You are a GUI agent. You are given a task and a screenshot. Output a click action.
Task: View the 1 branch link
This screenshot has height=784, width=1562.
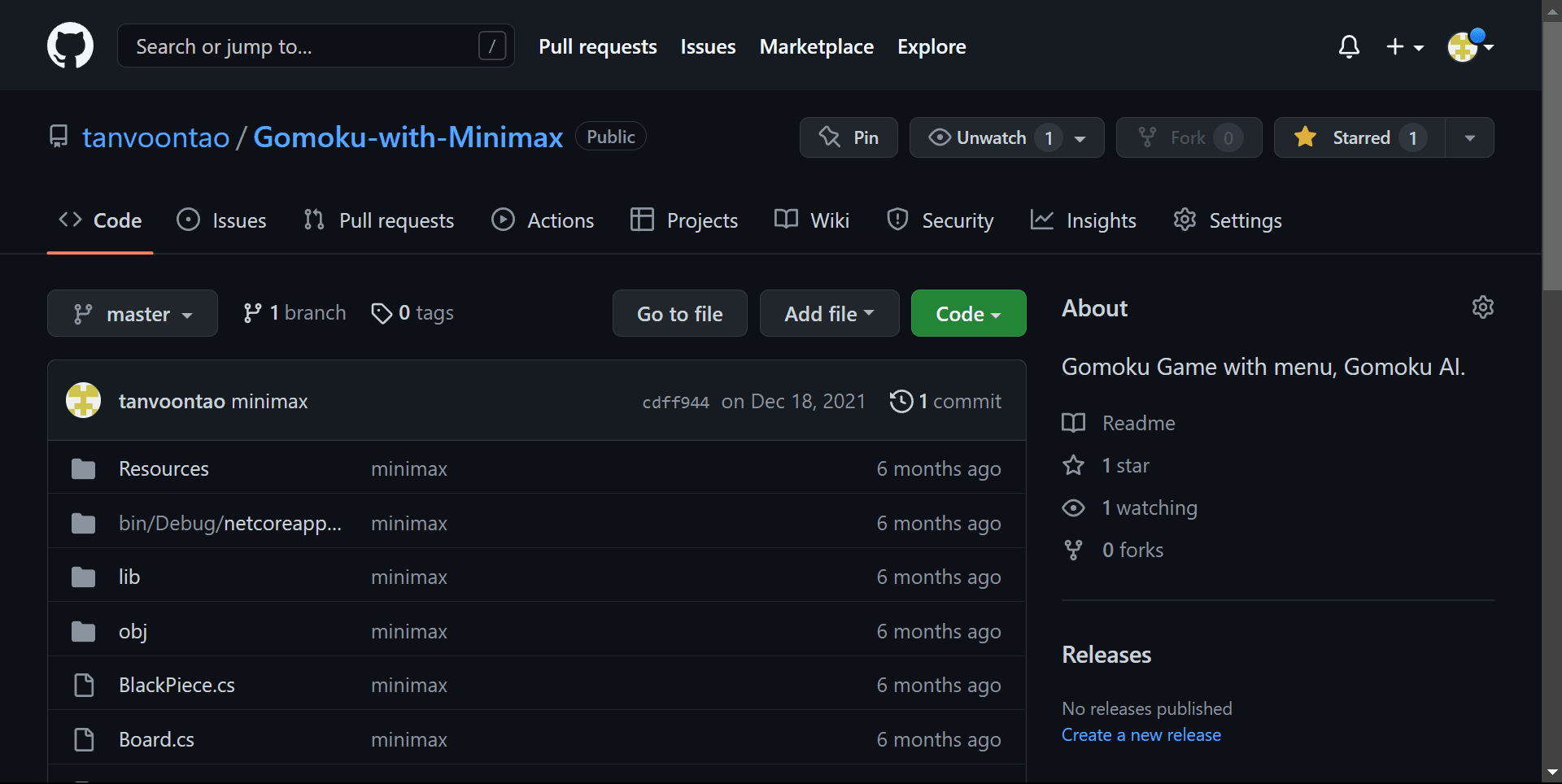pos(294,313)
